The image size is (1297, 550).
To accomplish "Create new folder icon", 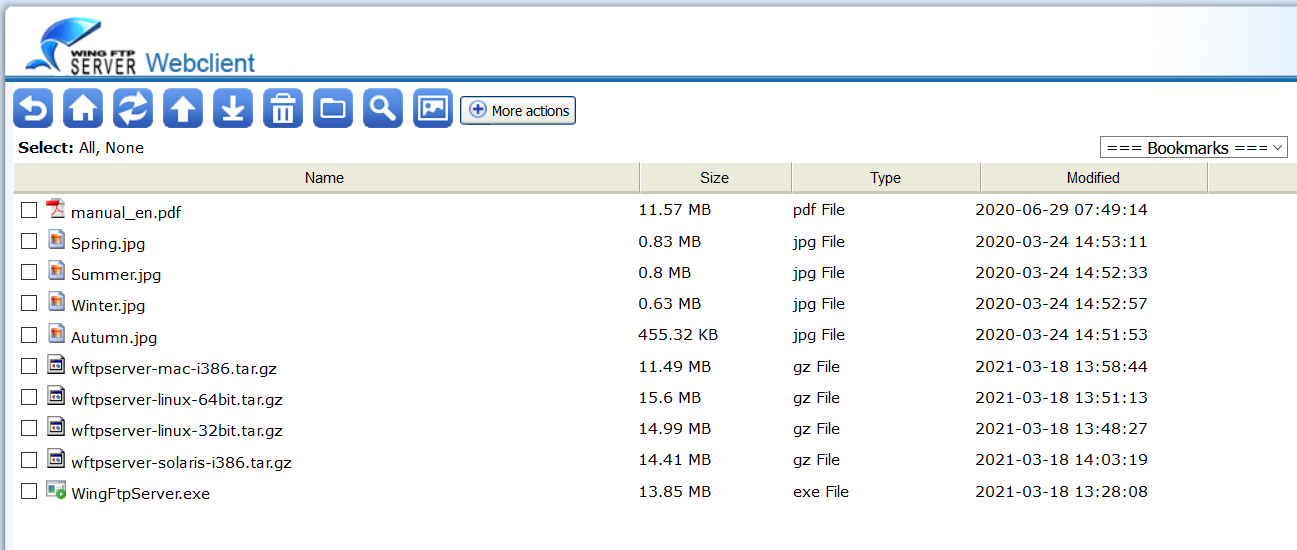I will coord(333,108).
